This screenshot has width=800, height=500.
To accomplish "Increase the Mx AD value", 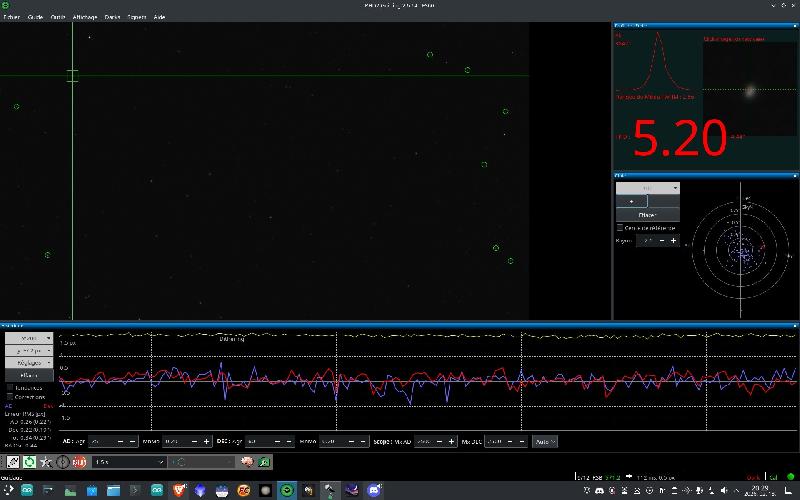I will (451, 441).
